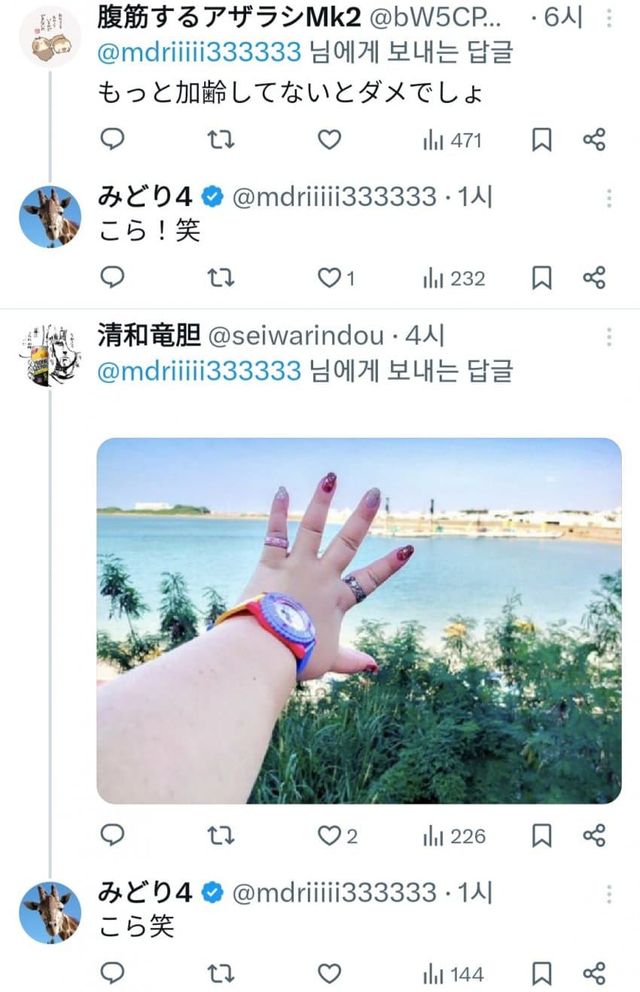Screen dimensions: 640x992
Task: Reply to the last こら笑 tweet
Action: pos(113,973)
